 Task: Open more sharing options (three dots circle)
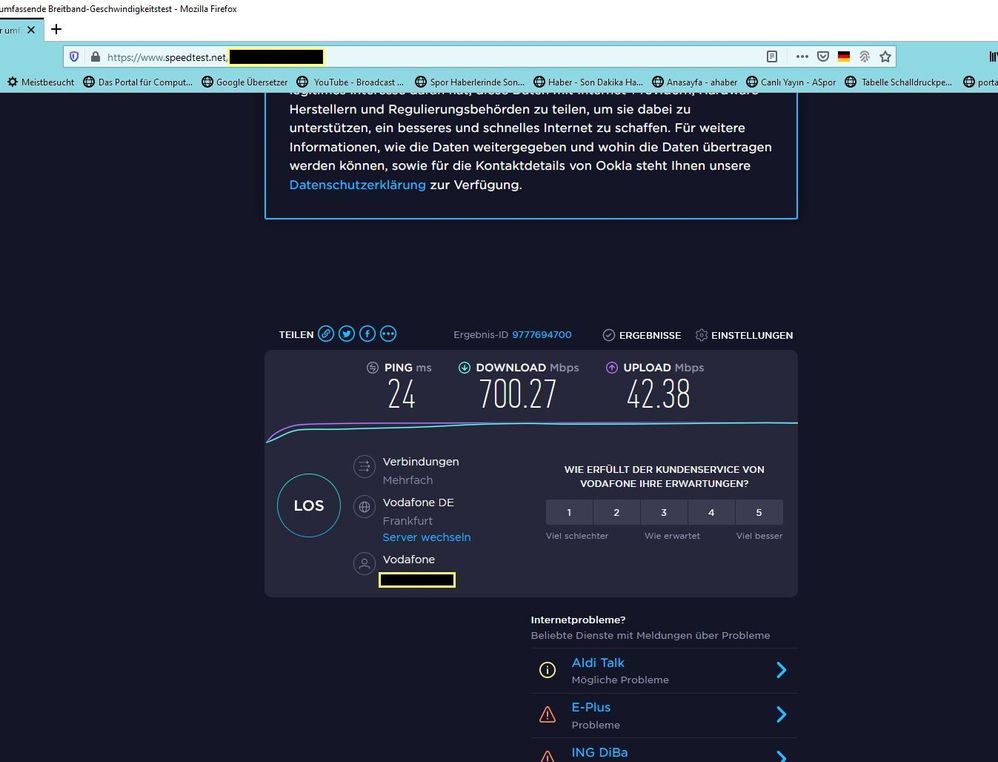click(388, 334)
